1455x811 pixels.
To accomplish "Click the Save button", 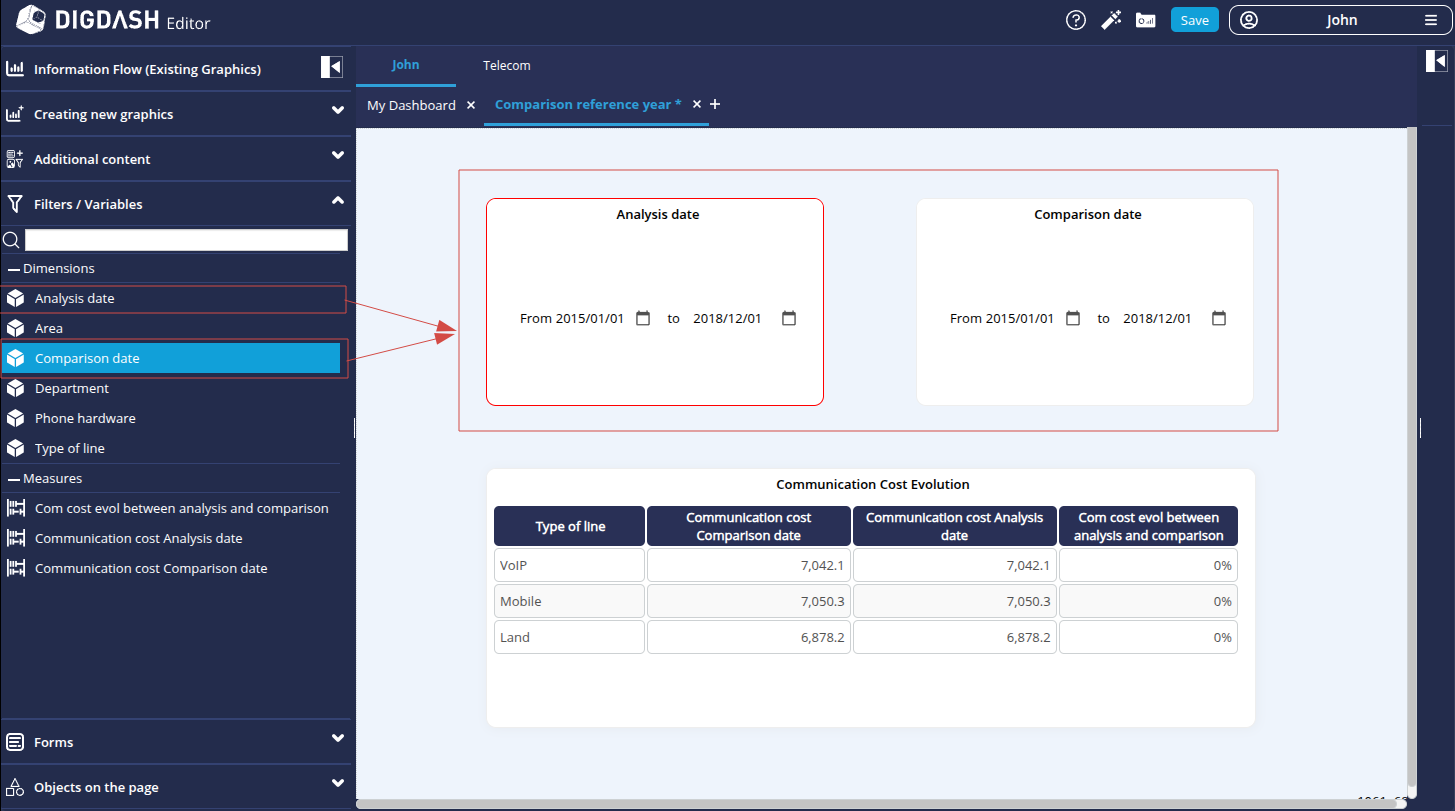I will point(1194,20).
